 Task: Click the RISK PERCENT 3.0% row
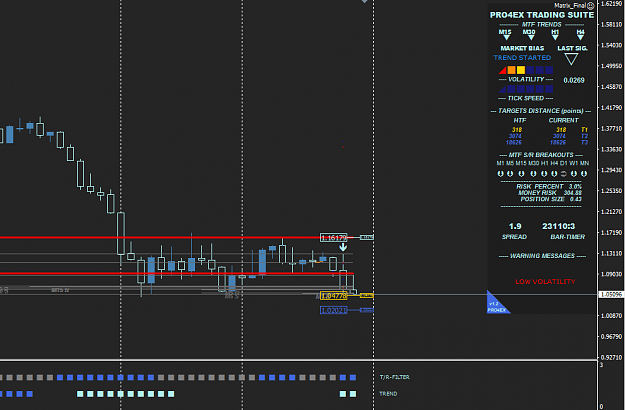[x=549, y=186]
